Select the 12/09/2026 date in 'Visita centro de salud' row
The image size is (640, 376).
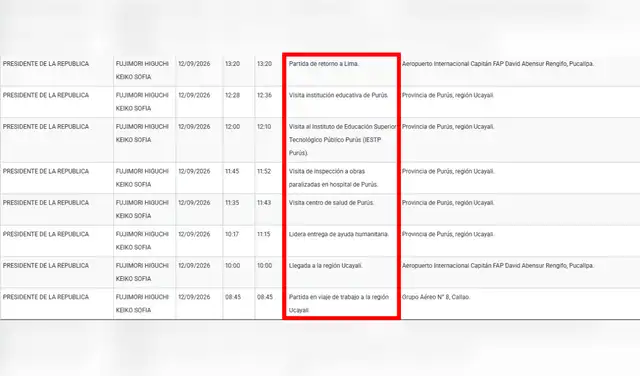(194, 202)
